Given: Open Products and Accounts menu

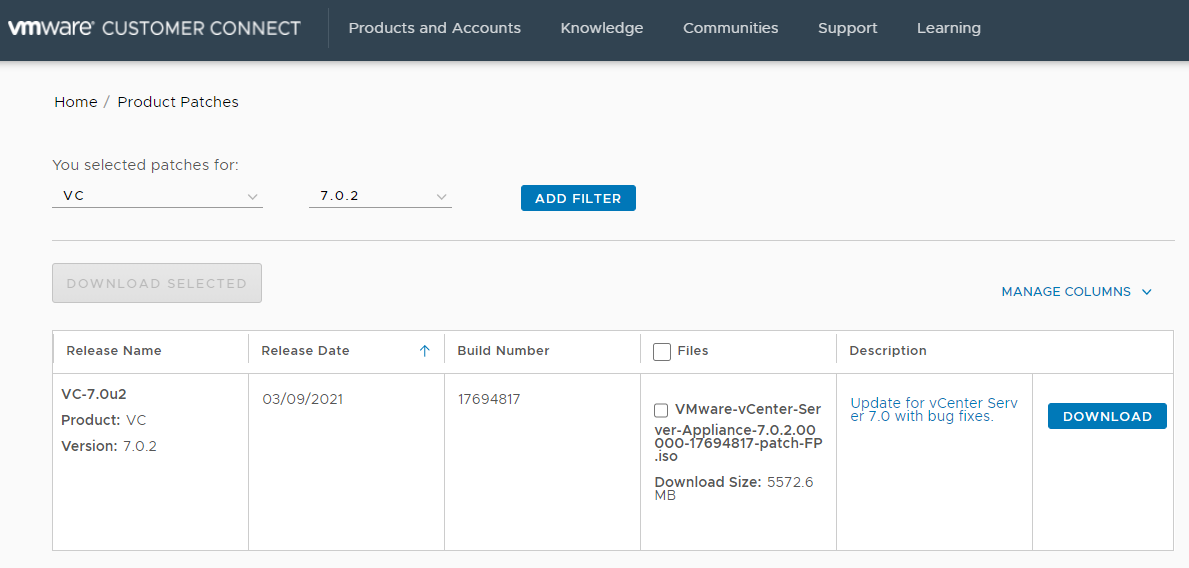Looking at the screenshot, I should [x=435, y=28].
